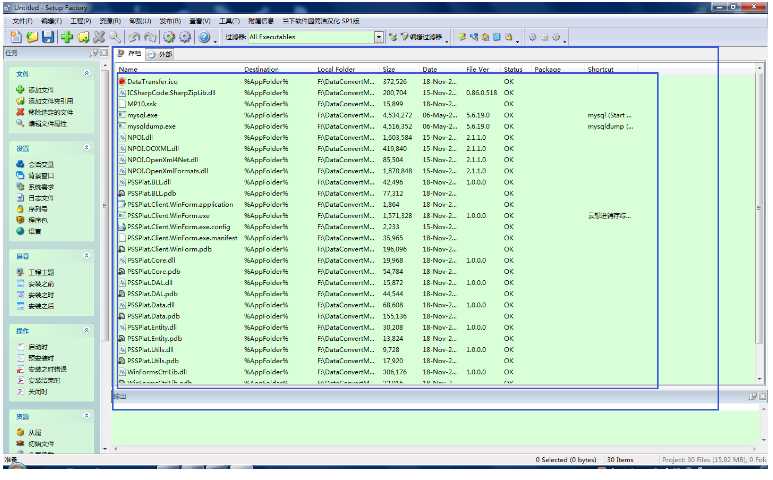Image resolution: width=773 pixels, height=480 pixels.
Task: Click the green plus Add files toolbar icon
Action: pos(67,37)
